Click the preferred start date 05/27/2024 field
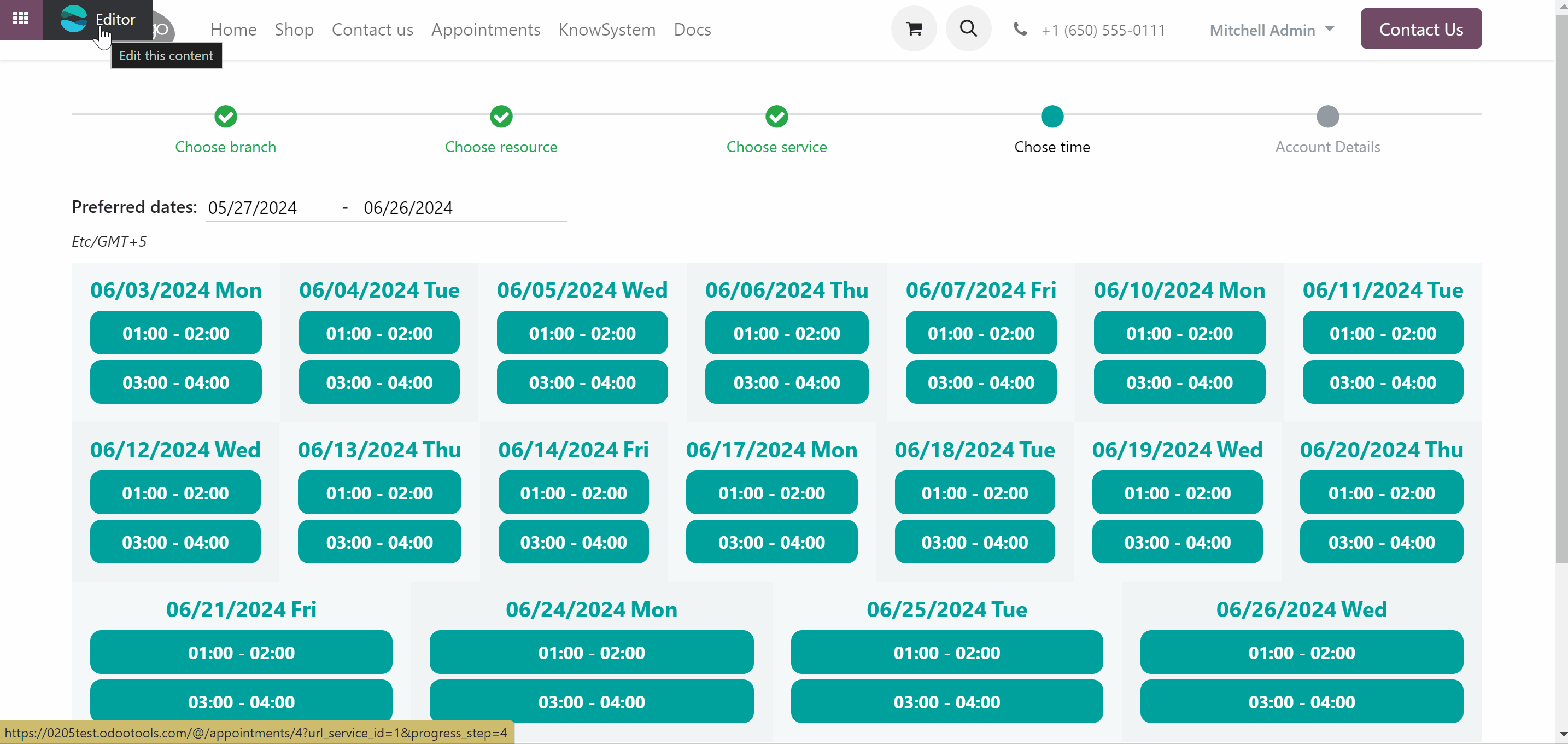Image resolution: width=1568 pixels, height=744 pixels. tap(270, 208)
